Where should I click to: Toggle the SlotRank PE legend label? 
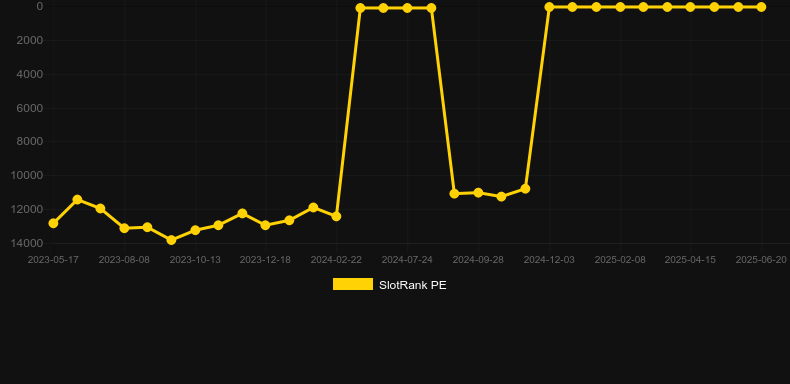click(x=412, y=285)
